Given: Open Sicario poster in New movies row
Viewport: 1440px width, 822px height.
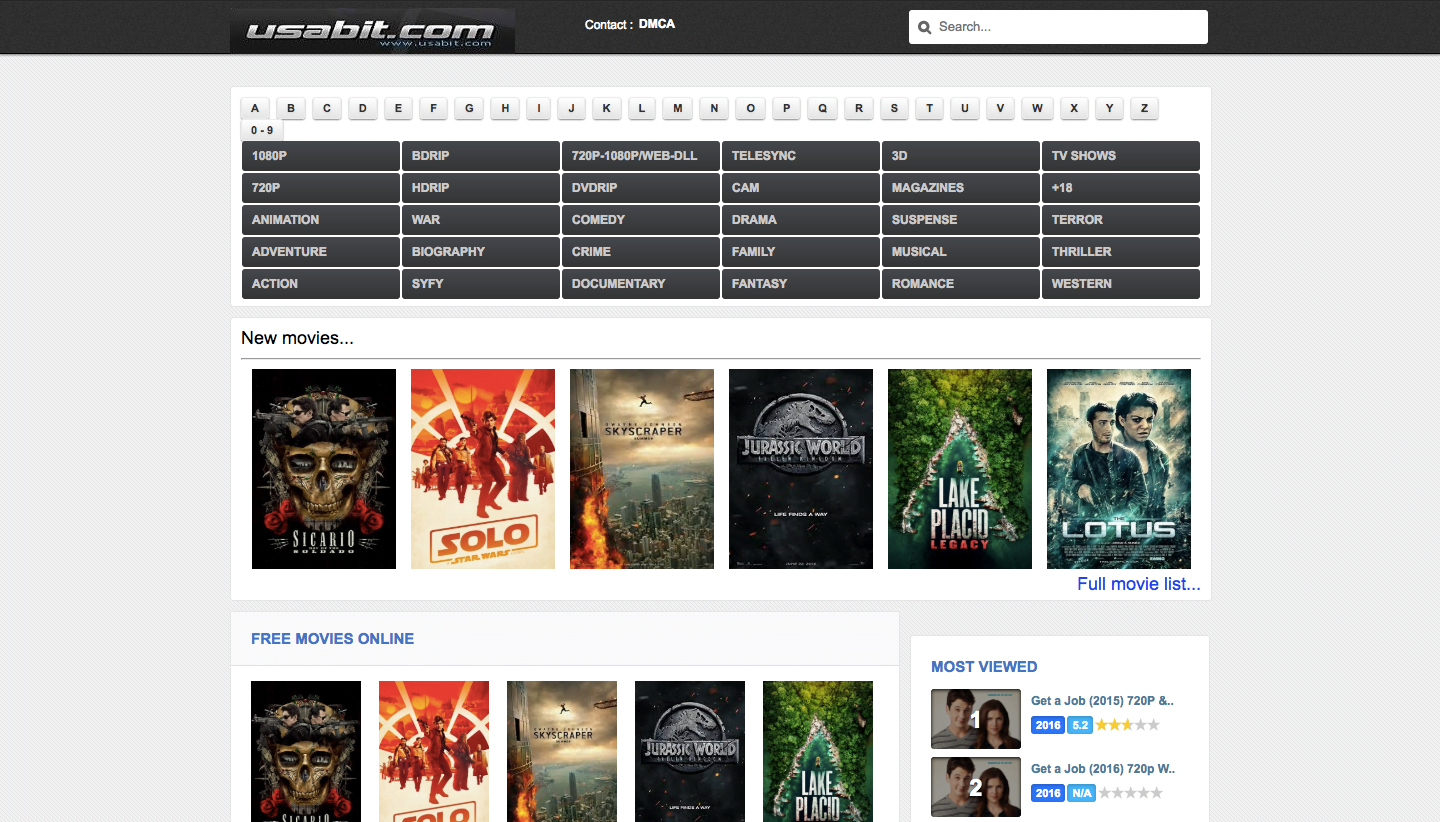Looking at the screenshot, I should [x=324, y=469].
